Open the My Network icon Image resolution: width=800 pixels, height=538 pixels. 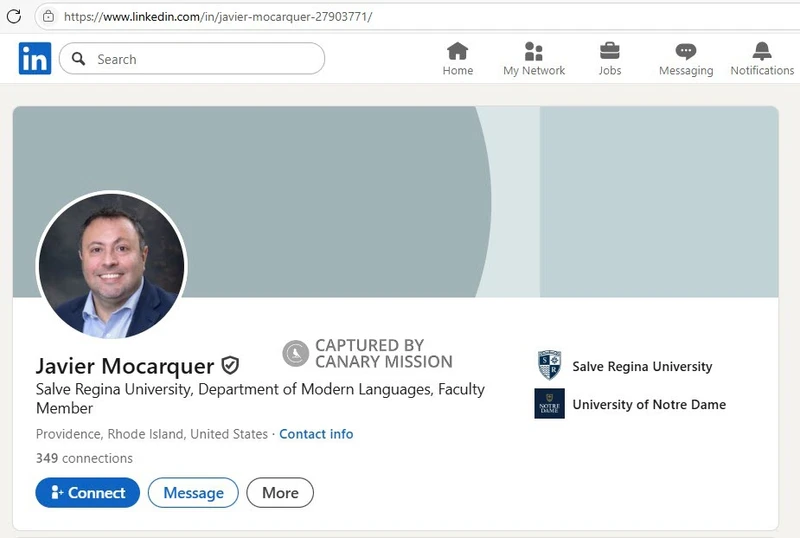pyautogui.click(x=533, y=52)
